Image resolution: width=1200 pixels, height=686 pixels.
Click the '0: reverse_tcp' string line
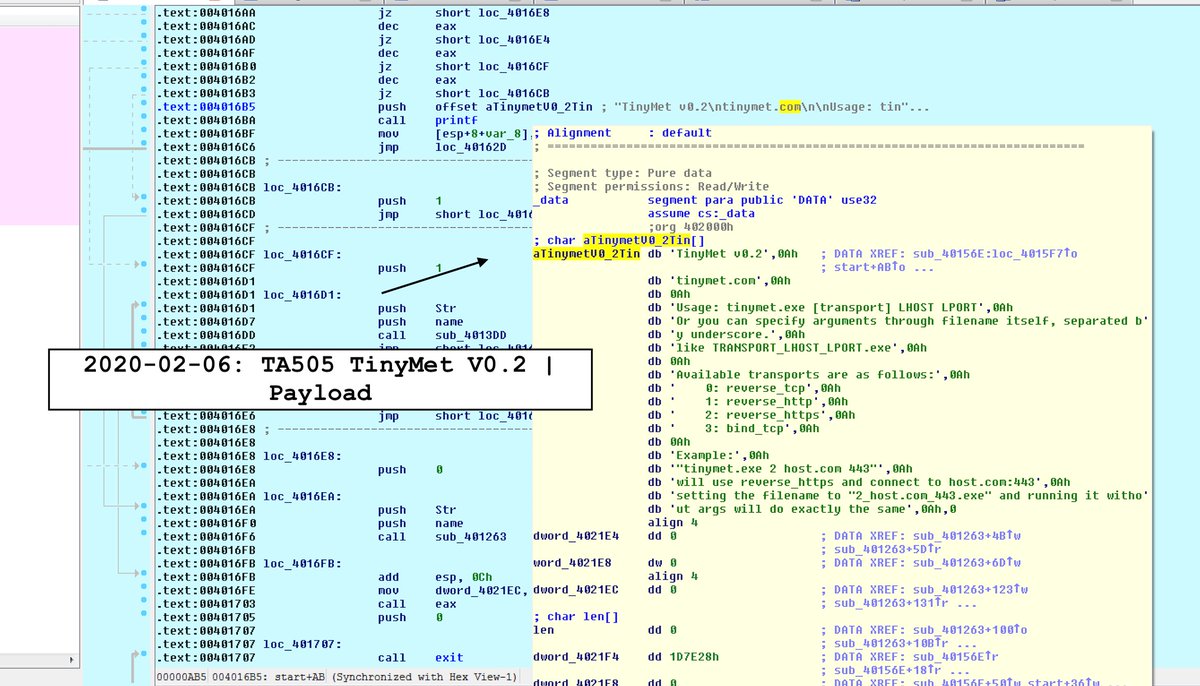[745, 388]
